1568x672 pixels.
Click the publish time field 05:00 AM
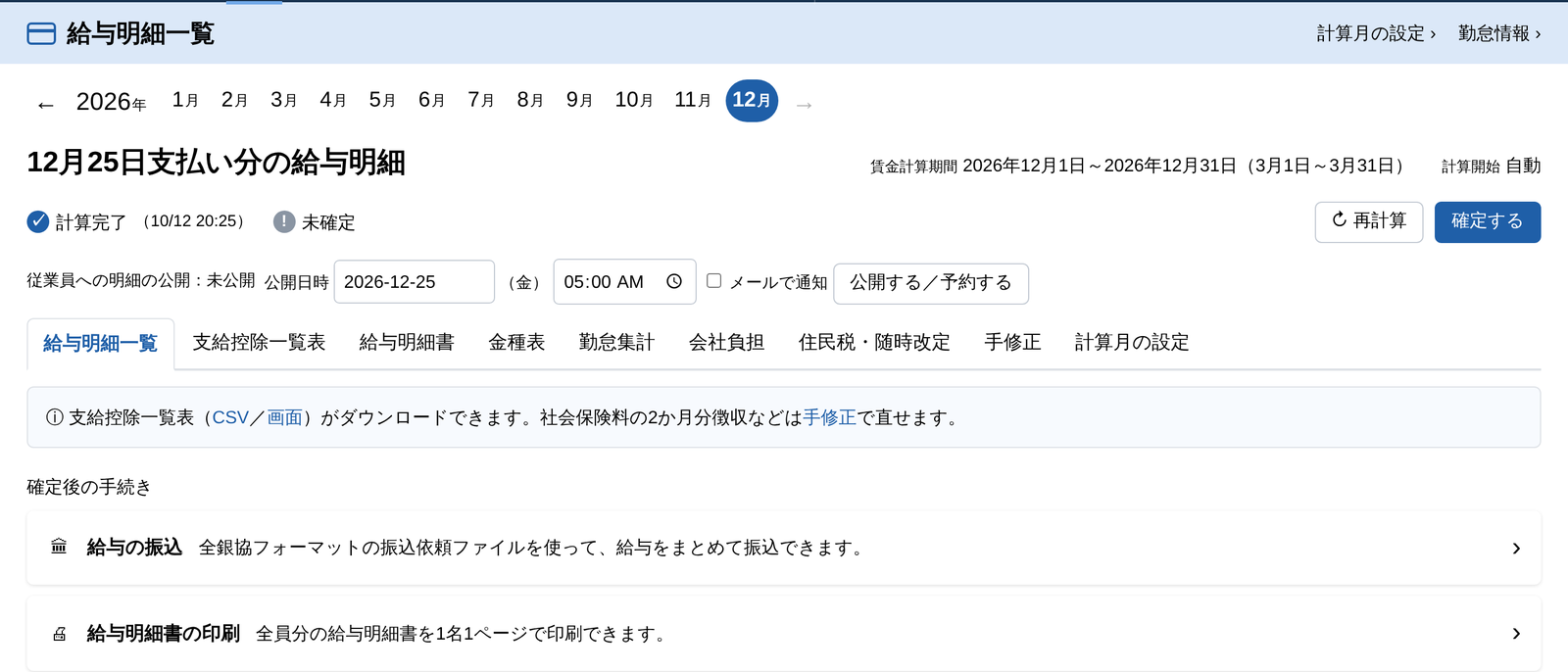point(625,282)
